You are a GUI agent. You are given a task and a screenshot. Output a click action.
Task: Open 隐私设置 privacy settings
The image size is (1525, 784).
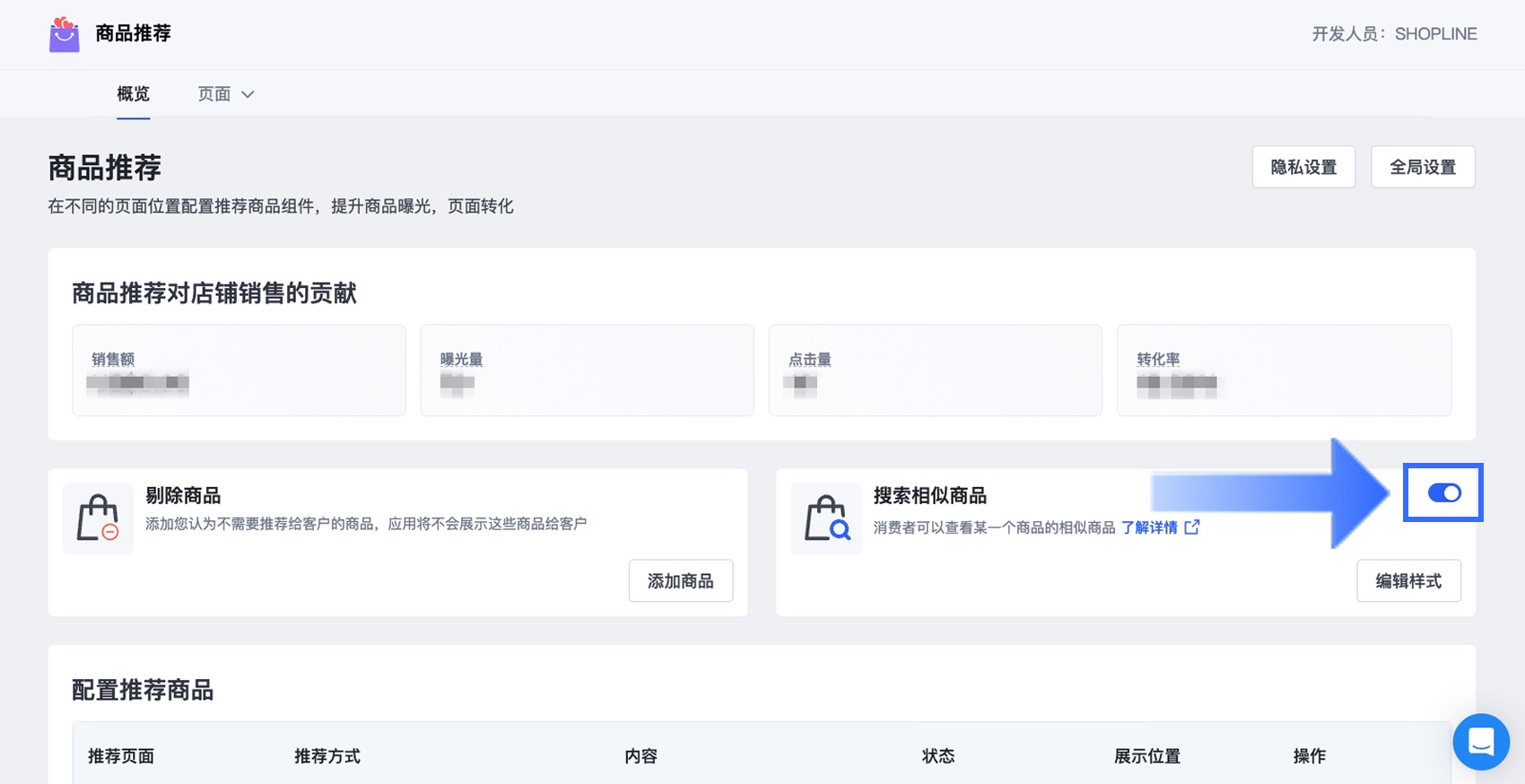click(x=1303, y=168)
